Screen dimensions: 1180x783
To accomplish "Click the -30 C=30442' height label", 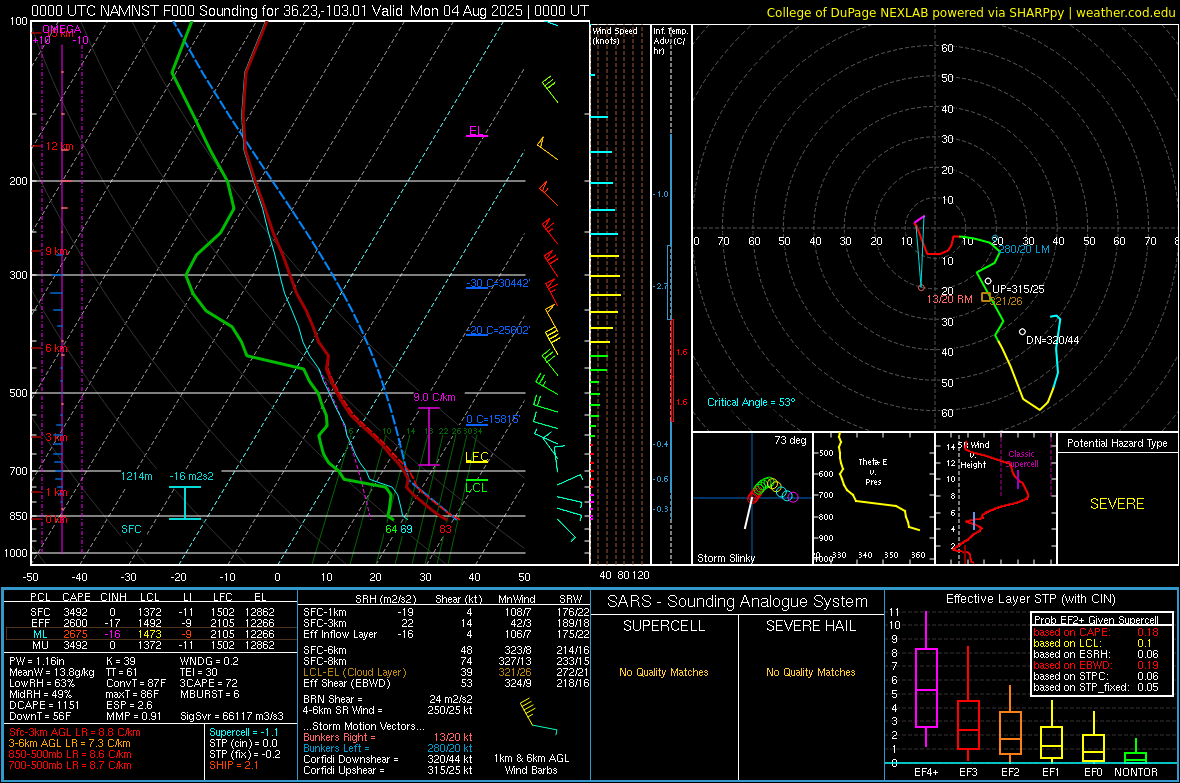I will coord(497,283).
